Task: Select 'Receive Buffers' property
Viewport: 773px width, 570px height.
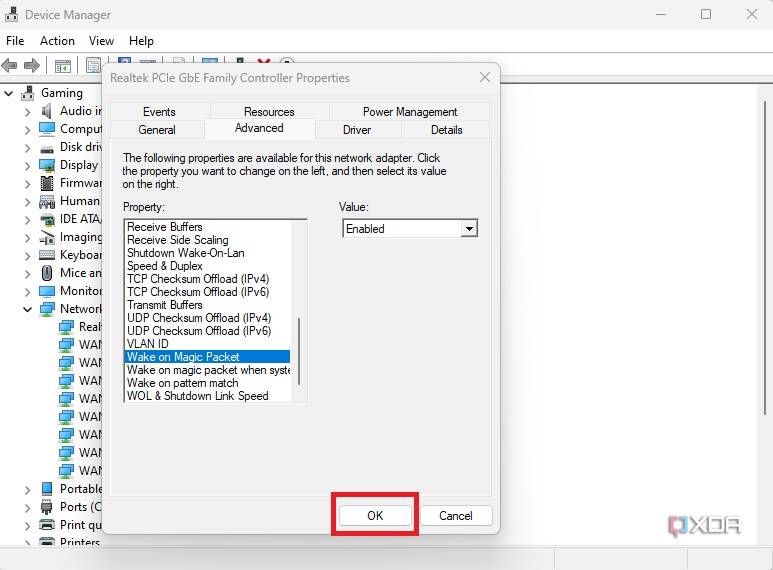Action: coord(165,227)
